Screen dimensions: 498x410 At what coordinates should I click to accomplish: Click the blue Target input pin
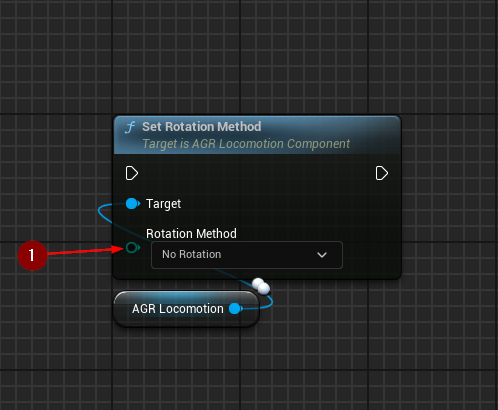(133, 203)
